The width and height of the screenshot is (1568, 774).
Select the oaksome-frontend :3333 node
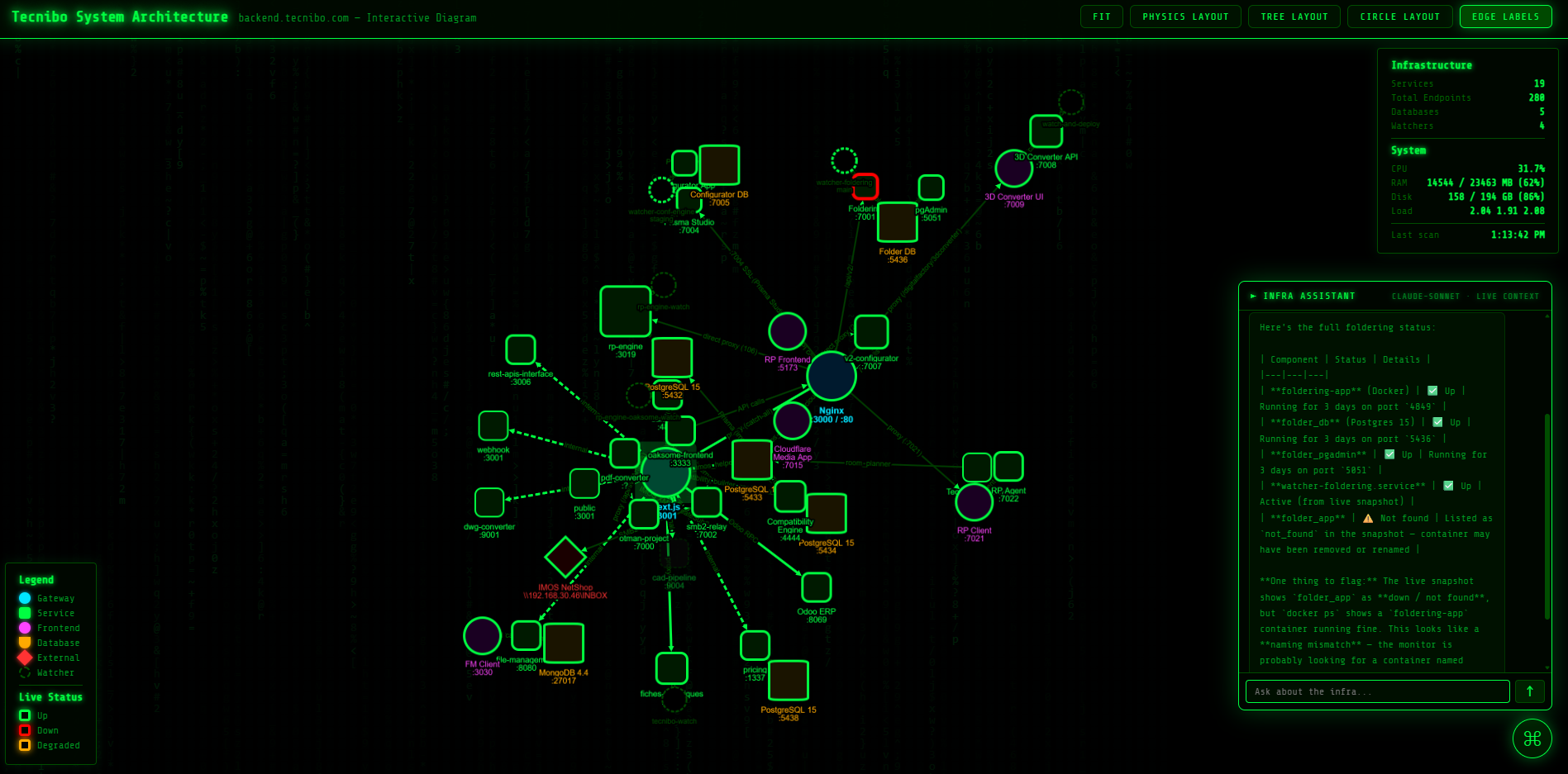(x=680, y=431)
